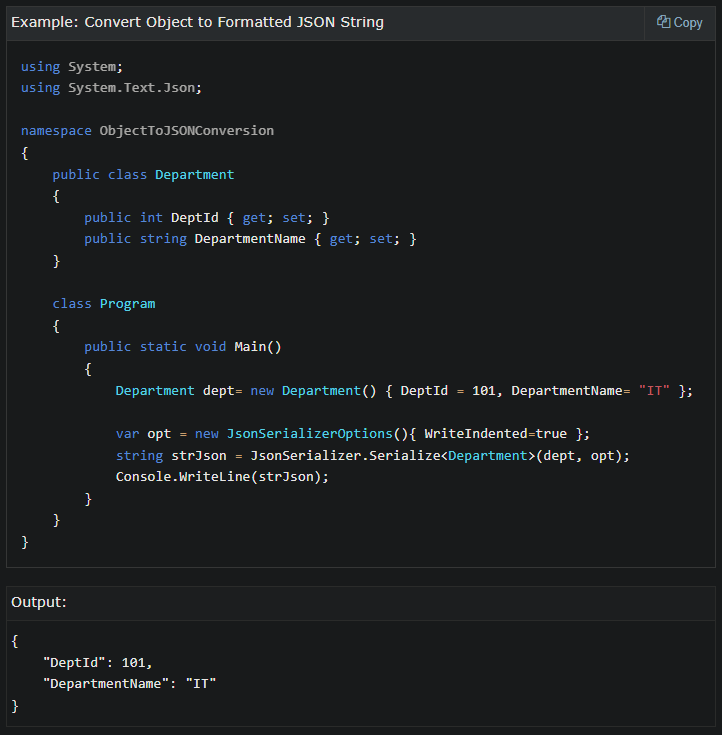This screenshot has width=722, height=735.
Task: Click the '"DepartmentName": "IT"' output line
Action: [129, 683]
